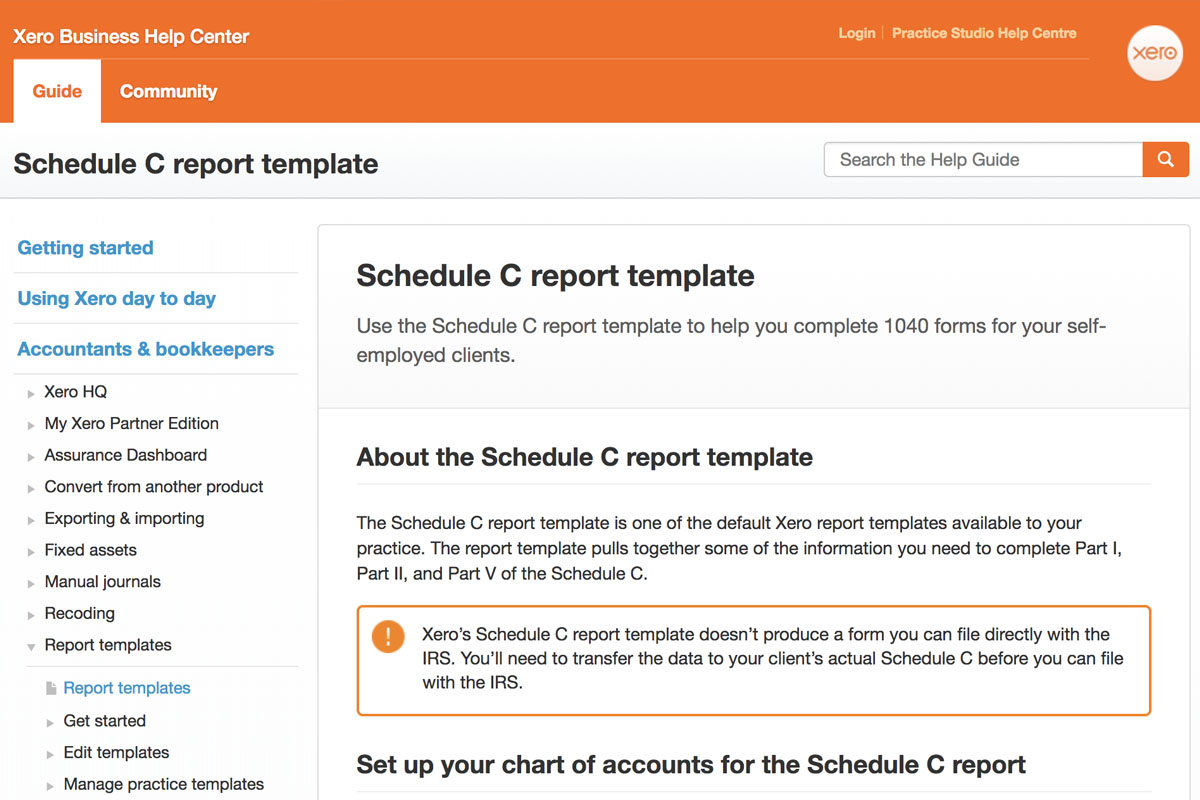Open Convert from another product item

tap(154, 487)
